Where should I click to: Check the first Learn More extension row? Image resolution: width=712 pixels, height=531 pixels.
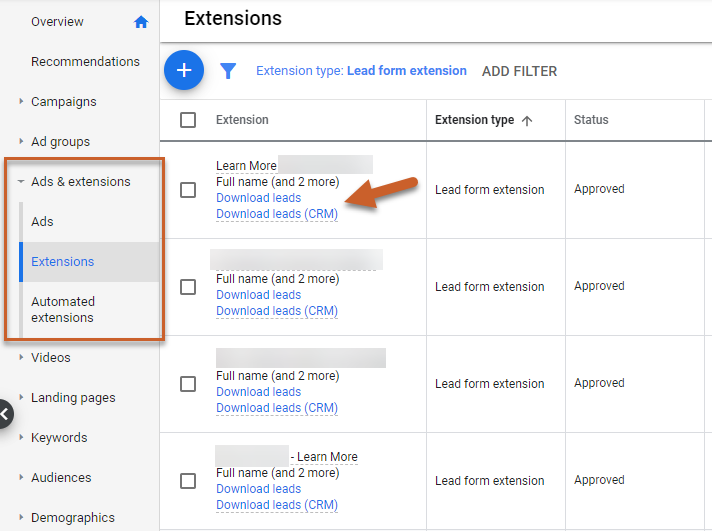(x=188, y=190)
